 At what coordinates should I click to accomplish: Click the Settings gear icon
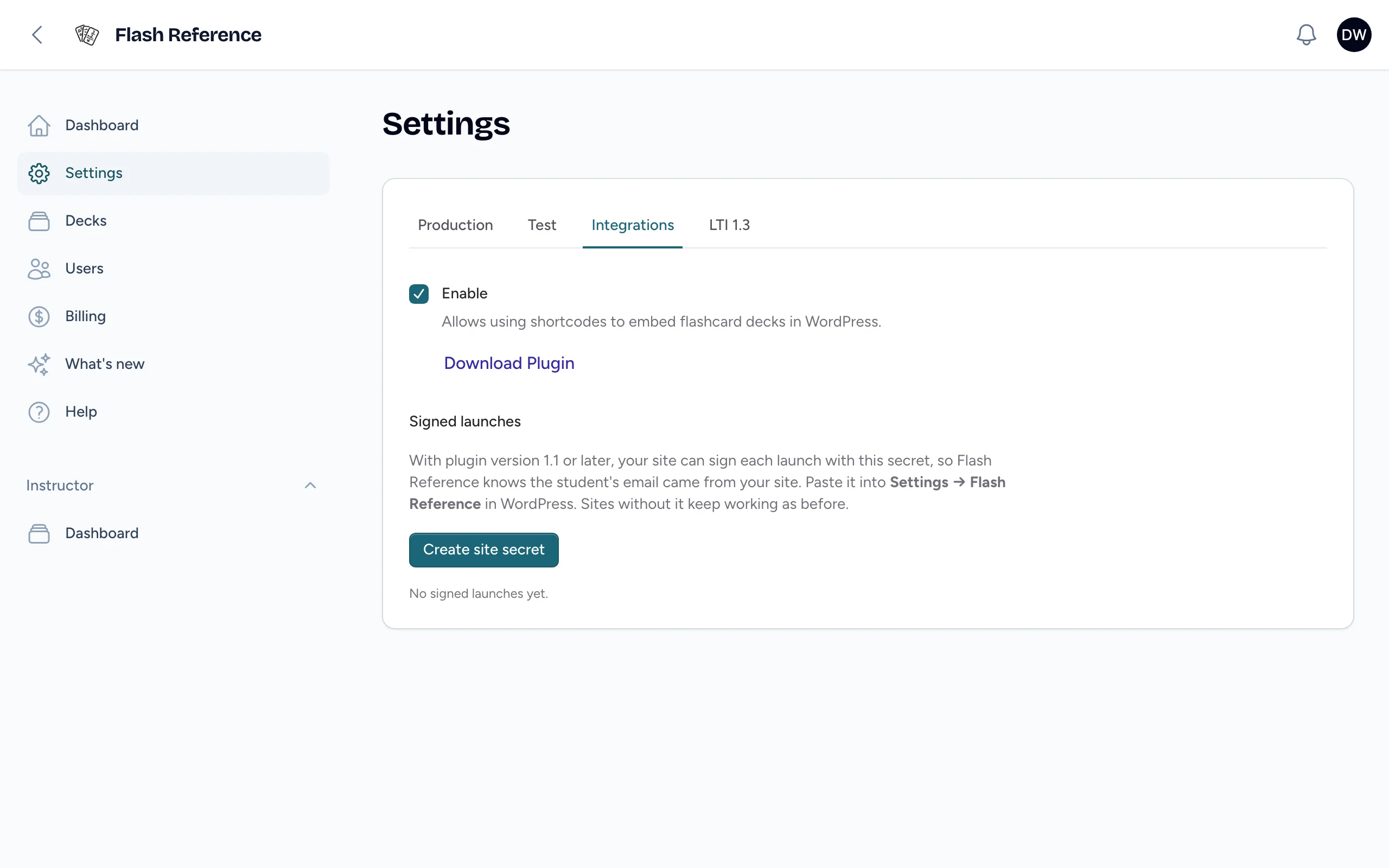[x=39, y=174]
